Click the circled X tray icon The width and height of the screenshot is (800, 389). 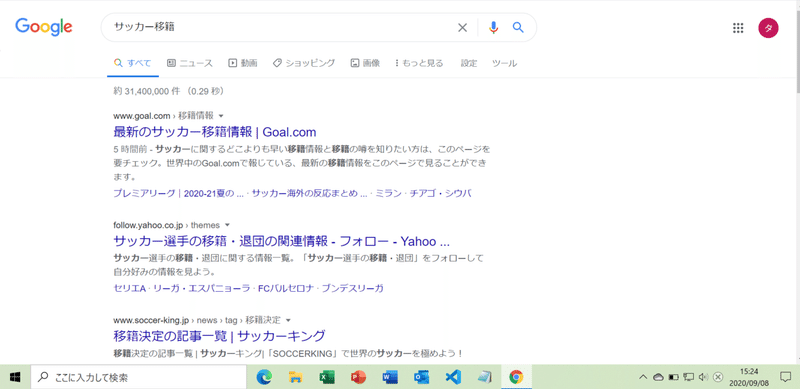[718, 377]
